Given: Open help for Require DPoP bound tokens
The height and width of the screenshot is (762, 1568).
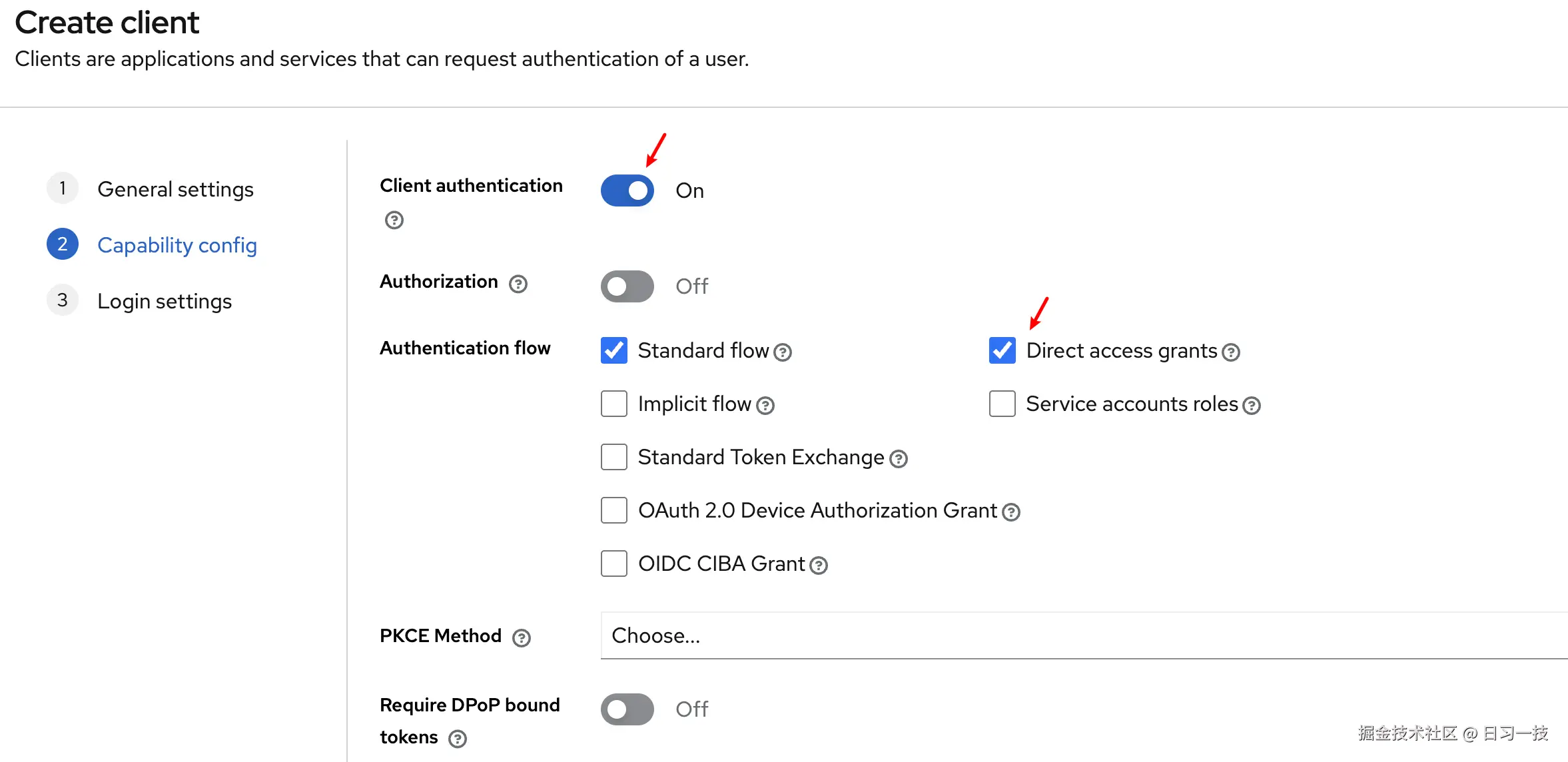Looking at the screenshot, I should (x=457, y=738).
